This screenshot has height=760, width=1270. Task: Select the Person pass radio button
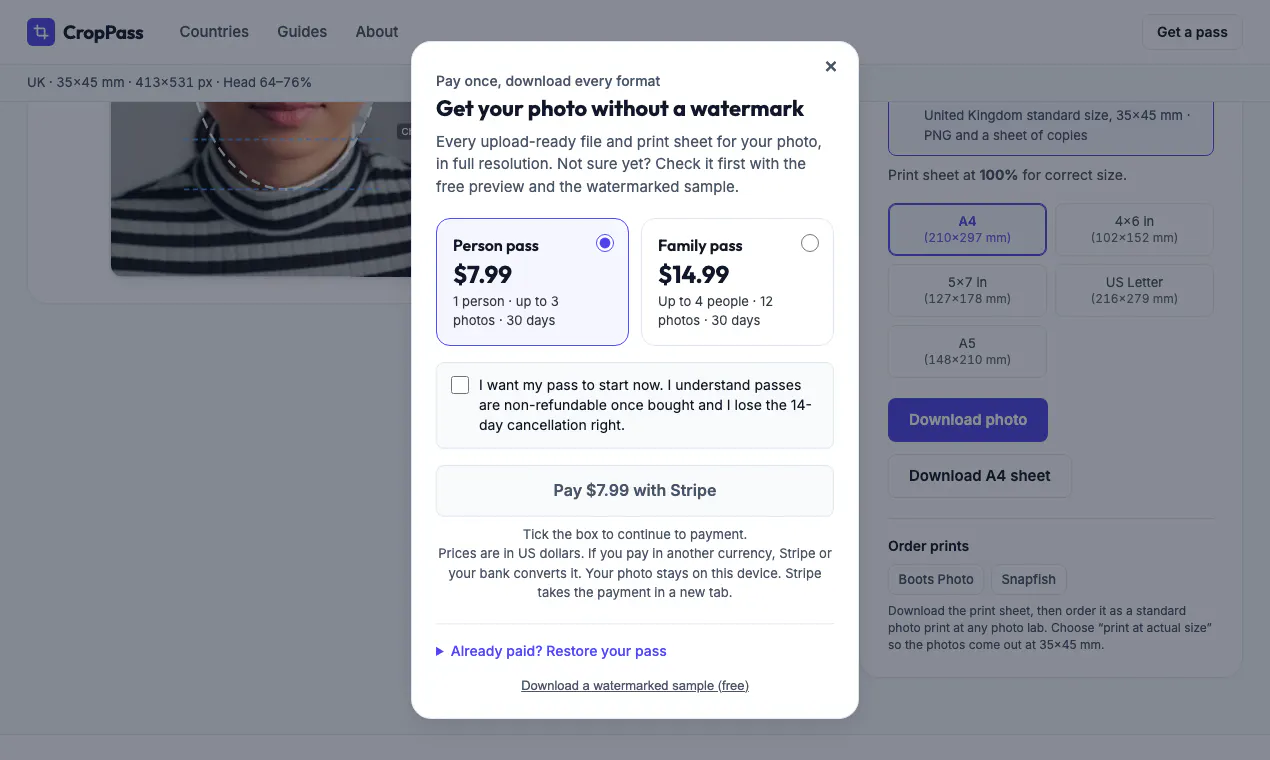point(604,243)
